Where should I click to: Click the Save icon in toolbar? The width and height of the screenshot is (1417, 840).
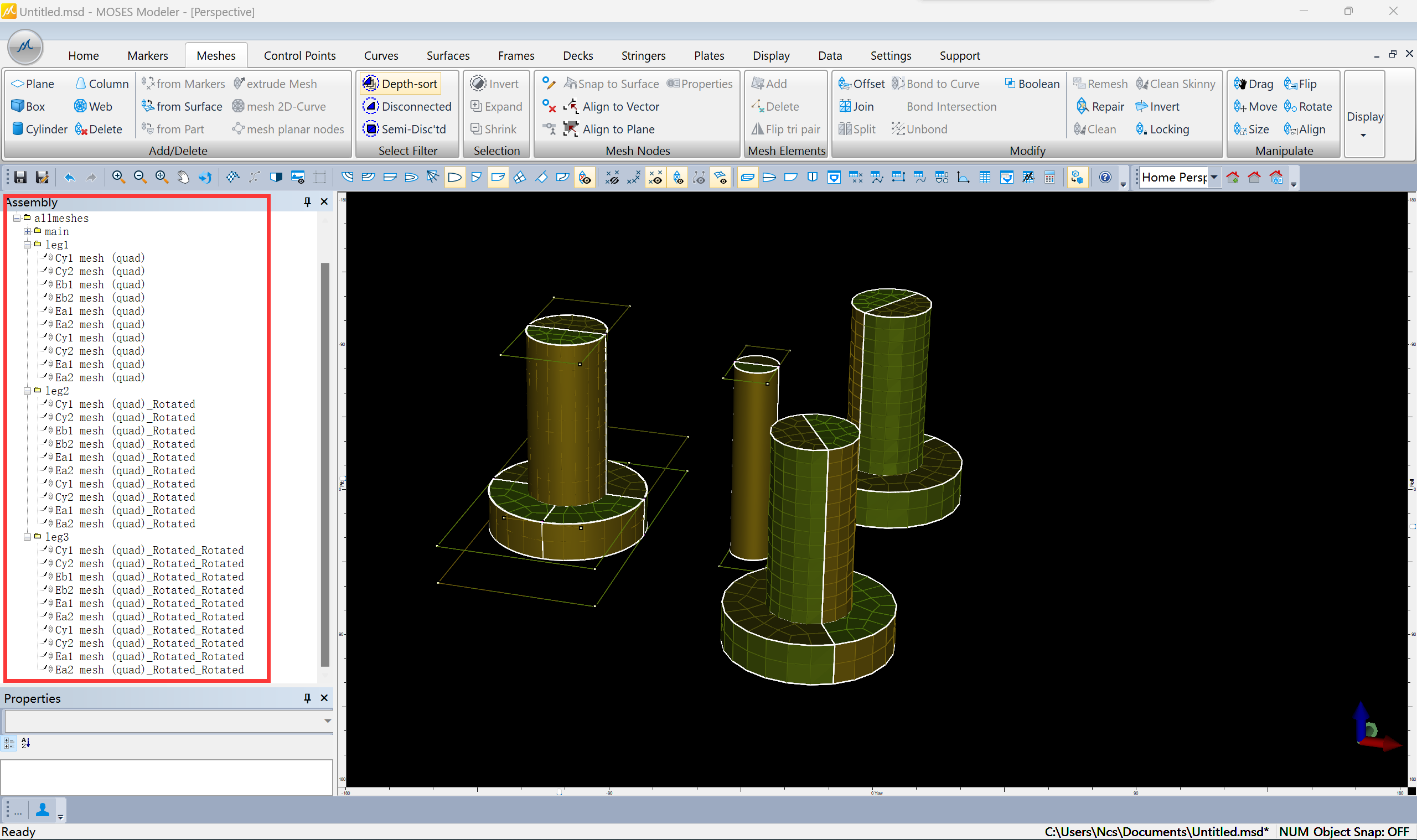[x=20, y=177]
